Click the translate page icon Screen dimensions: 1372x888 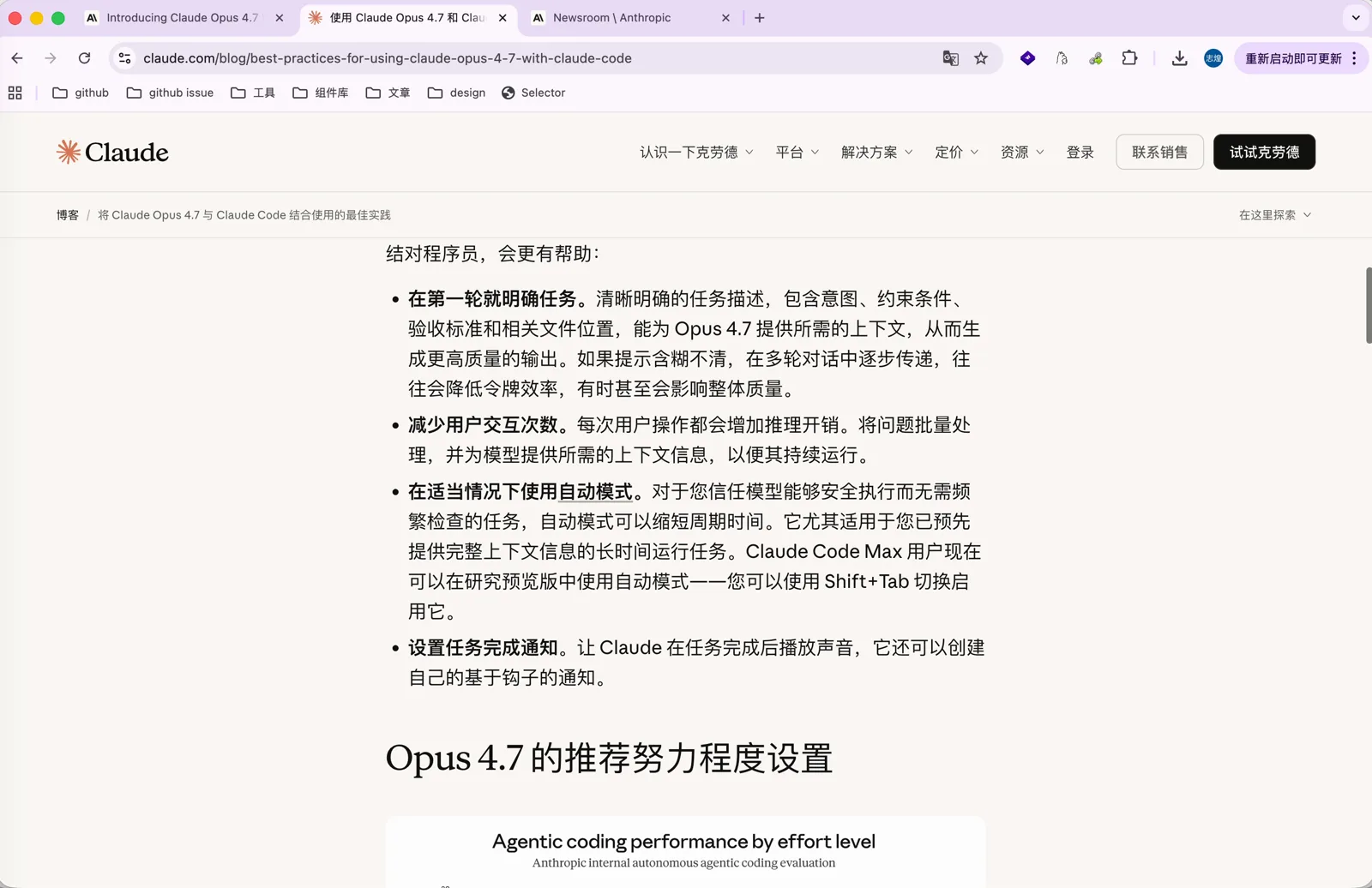pyautogui.click(x=950, y=58)
